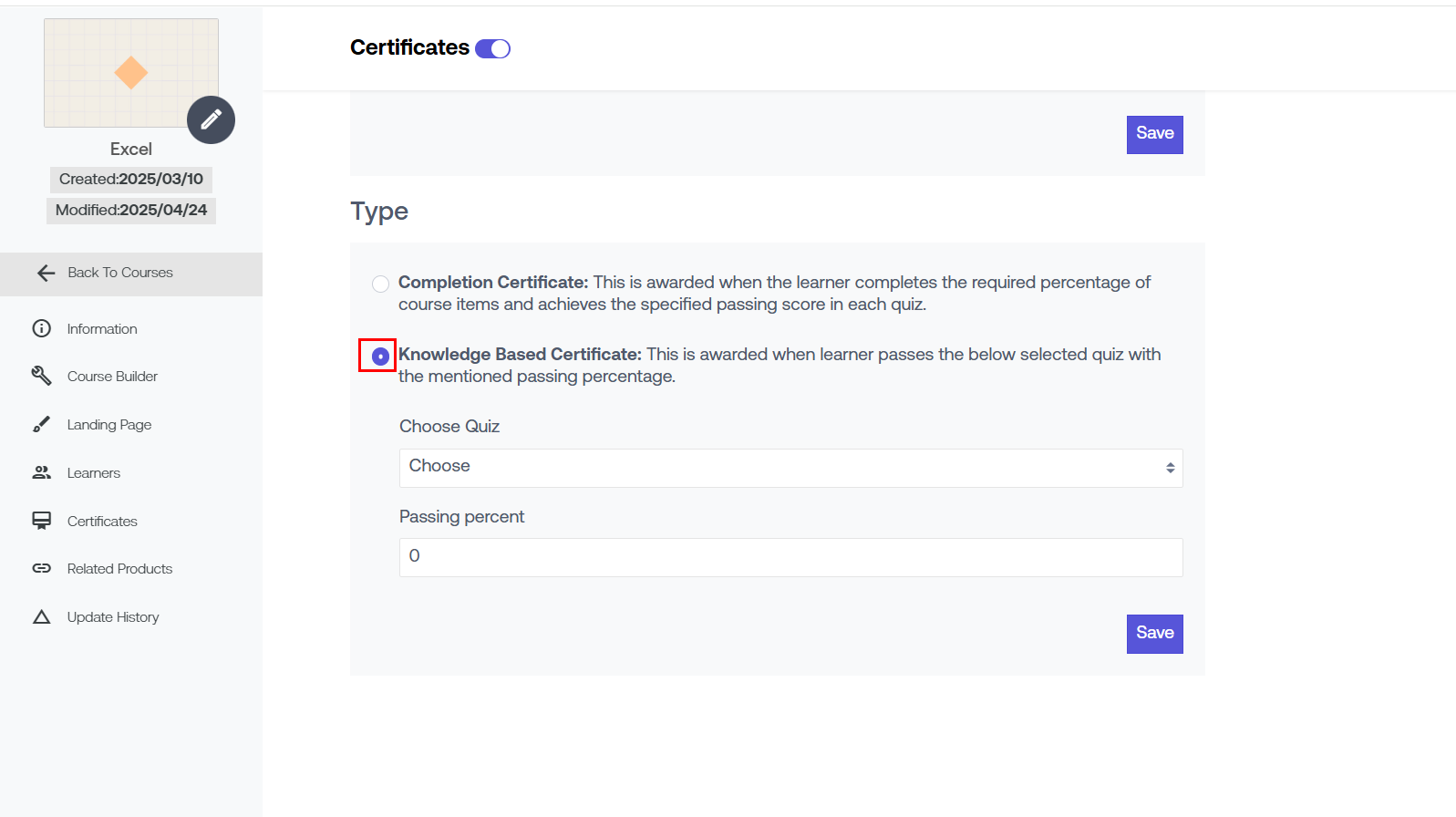Click the pencil edit icon on course thumbnail
Viewport: 1456px width, 817px height.
tap(211, 119)
